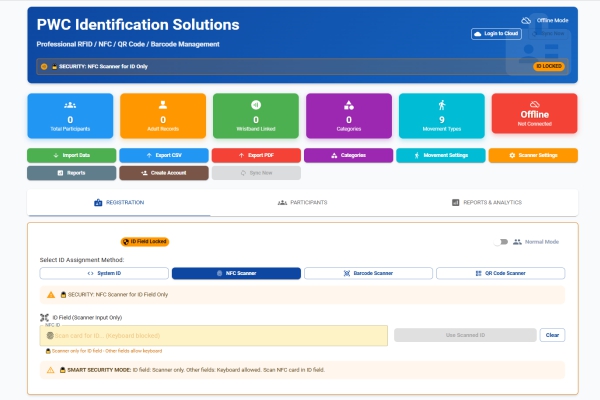Click the Clear button
Viewport: 600px width, 400px height.
552,335
